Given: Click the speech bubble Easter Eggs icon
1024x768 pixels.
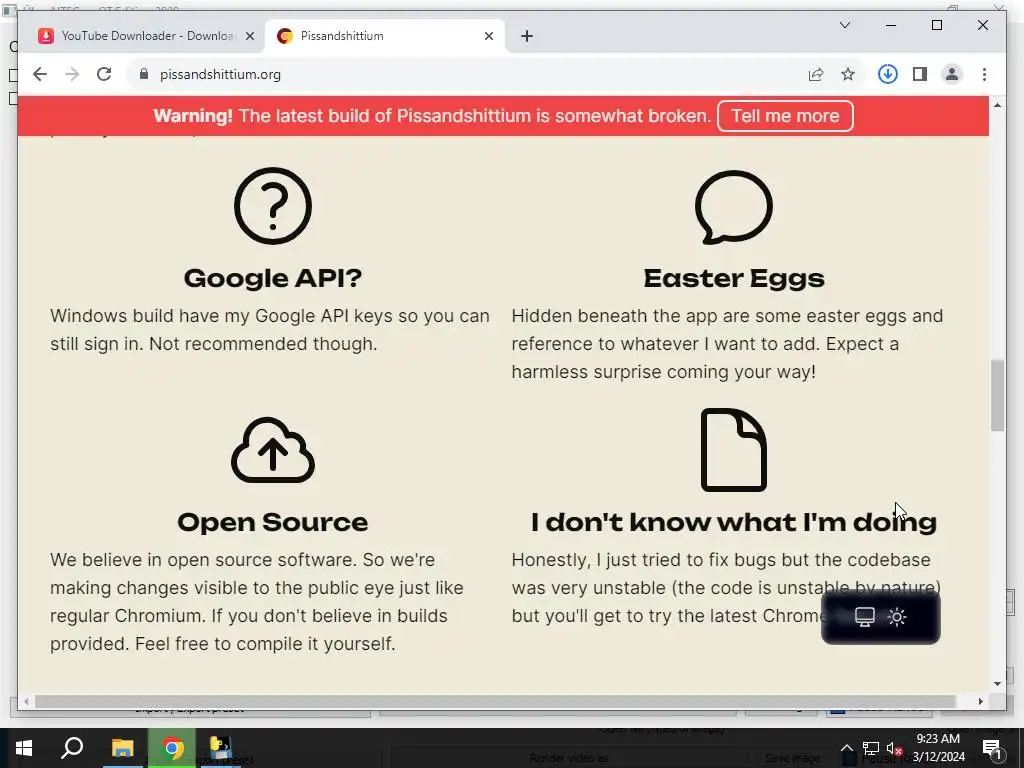Looking at the screenshot, I should (734, 208).
